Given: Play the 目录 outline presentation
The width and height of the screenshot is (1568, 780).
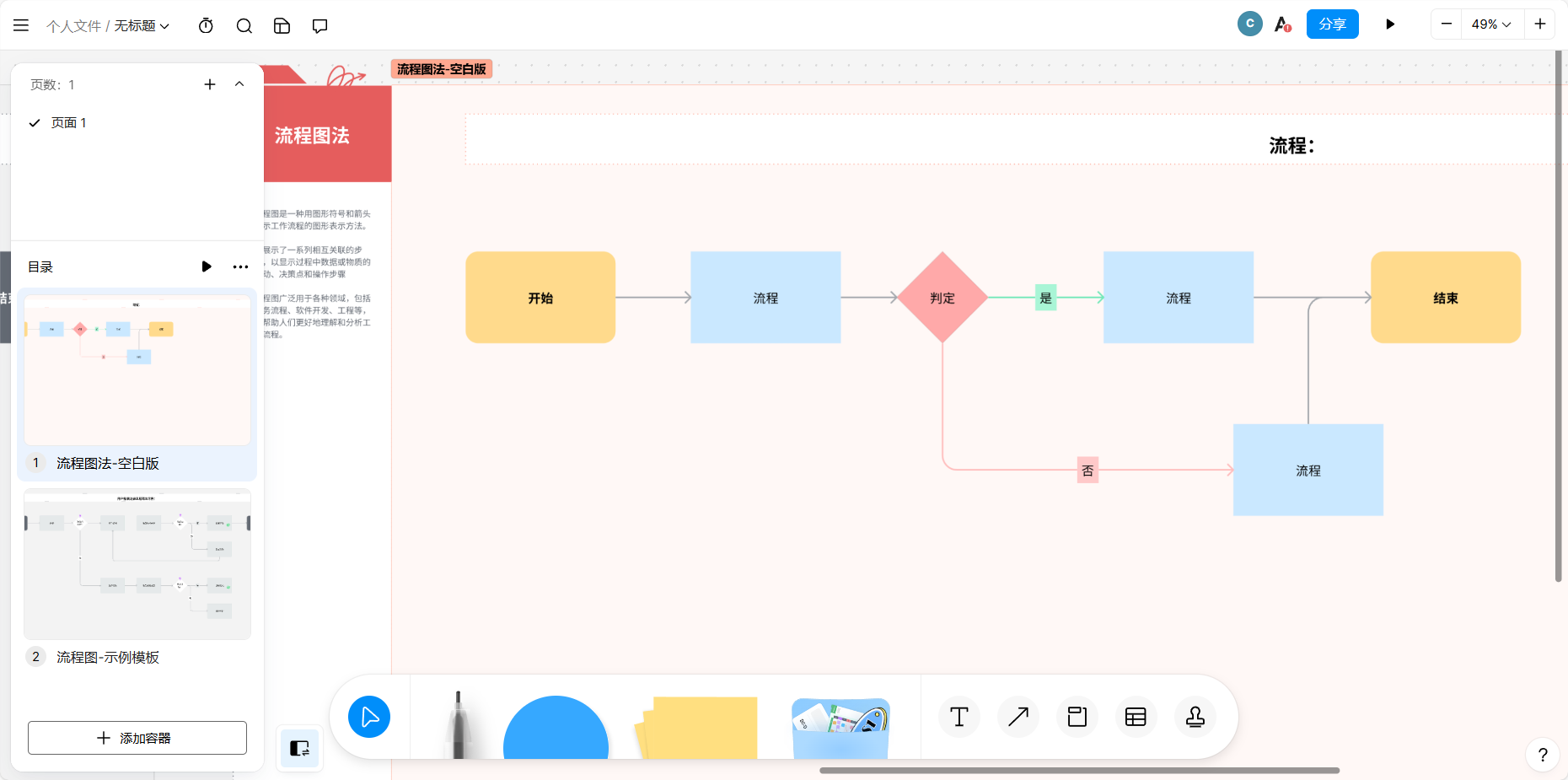Looking at the screenshot, I should pyautogui.click(x=207, y=266).
